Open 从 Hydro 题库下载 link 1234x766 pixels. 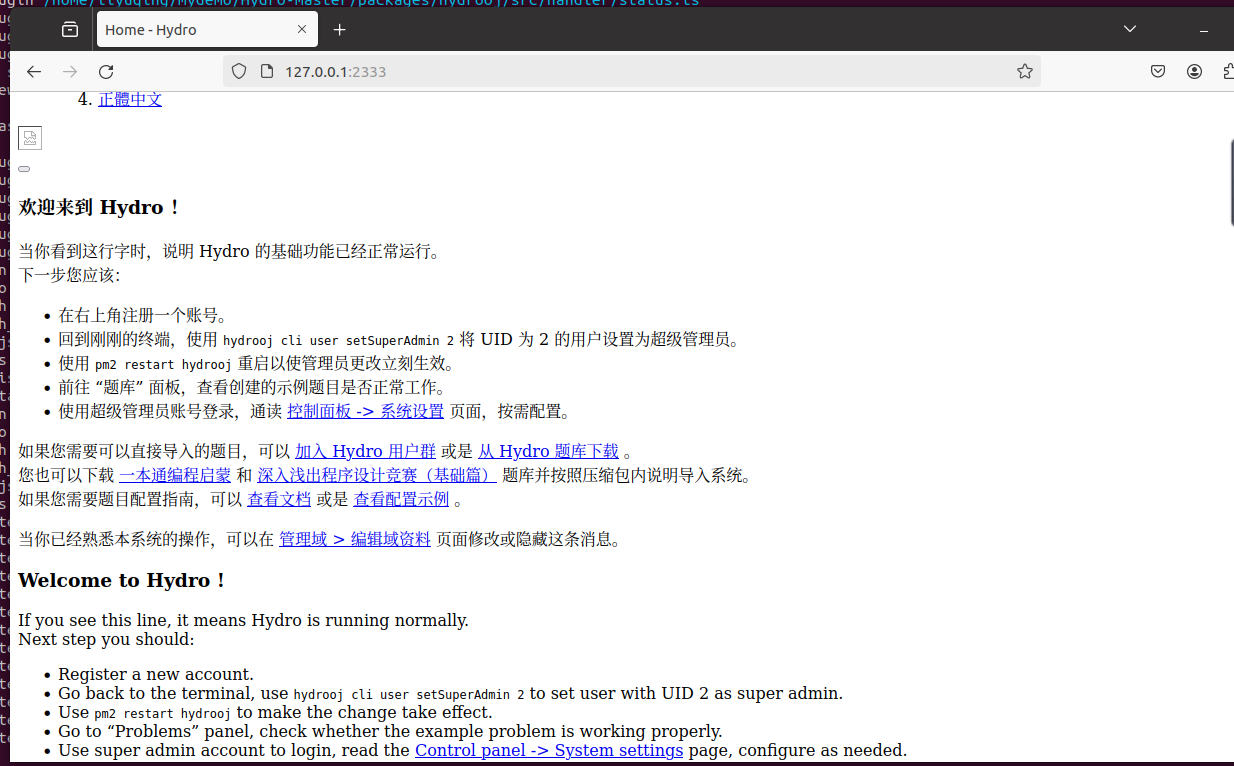tap(548, 451)
